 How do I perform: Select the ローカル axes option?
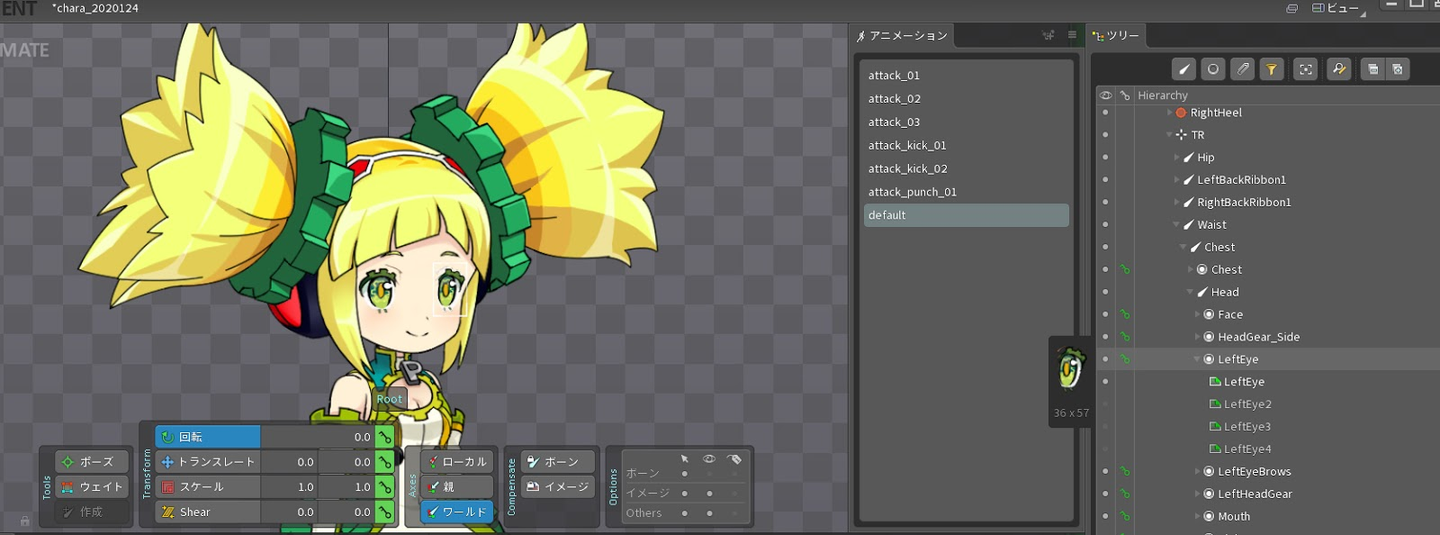coord(456,462)
